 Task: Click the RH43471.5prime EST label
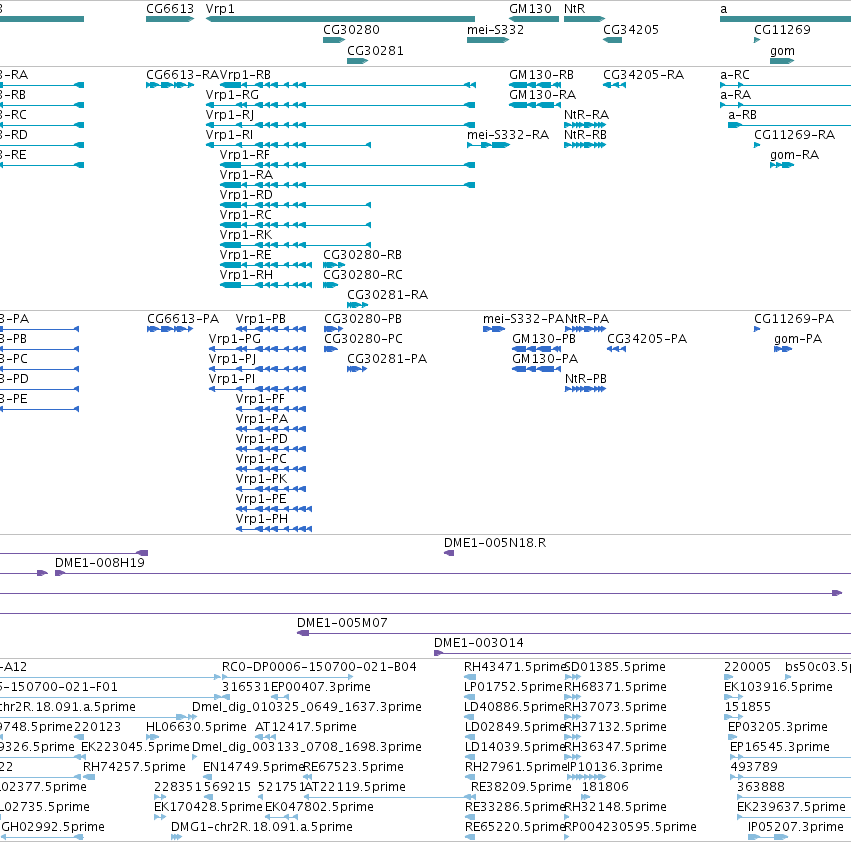(x=515, y=667)
